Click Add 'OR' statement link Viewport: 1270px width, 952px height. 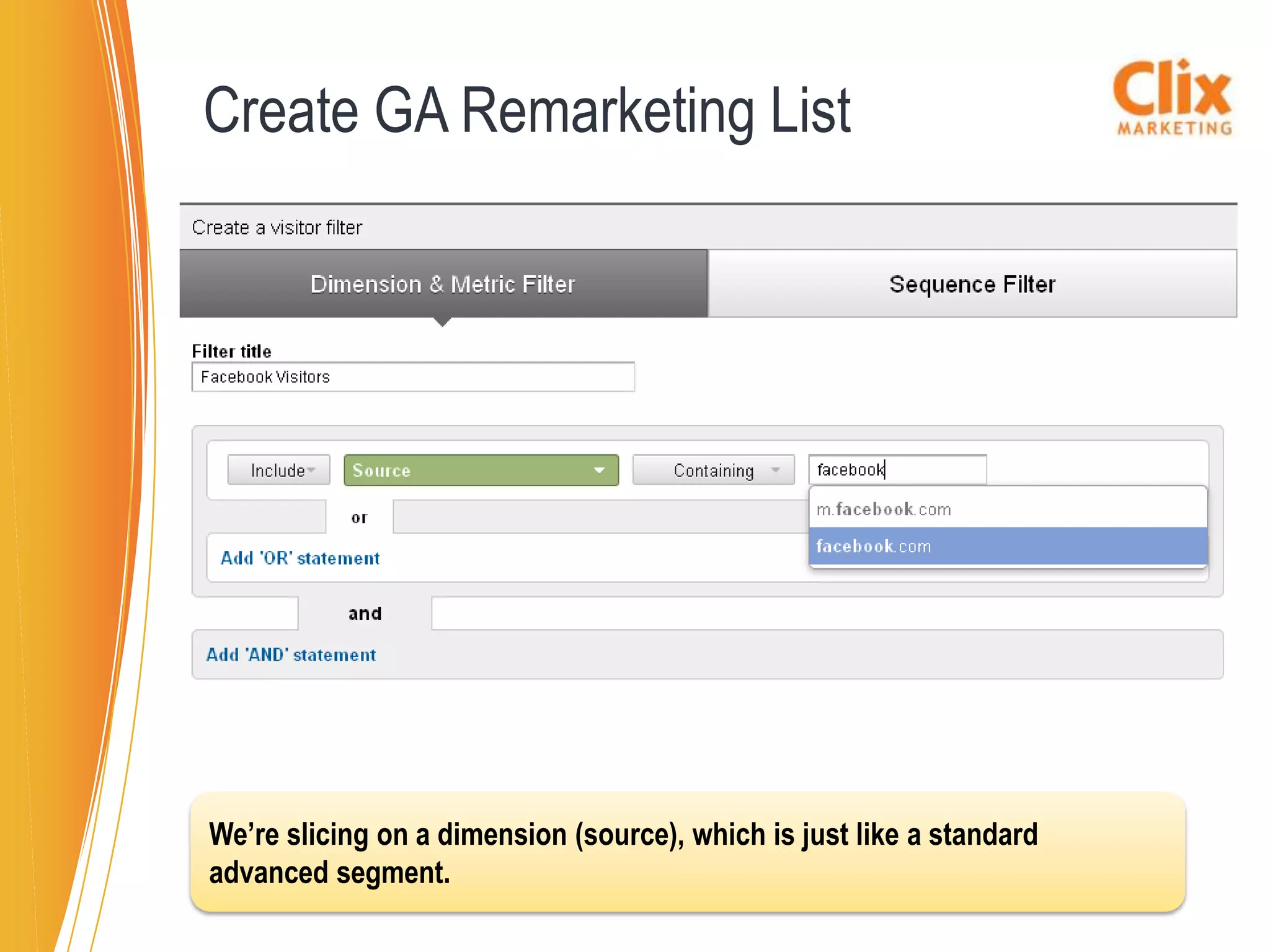point(300,558)
